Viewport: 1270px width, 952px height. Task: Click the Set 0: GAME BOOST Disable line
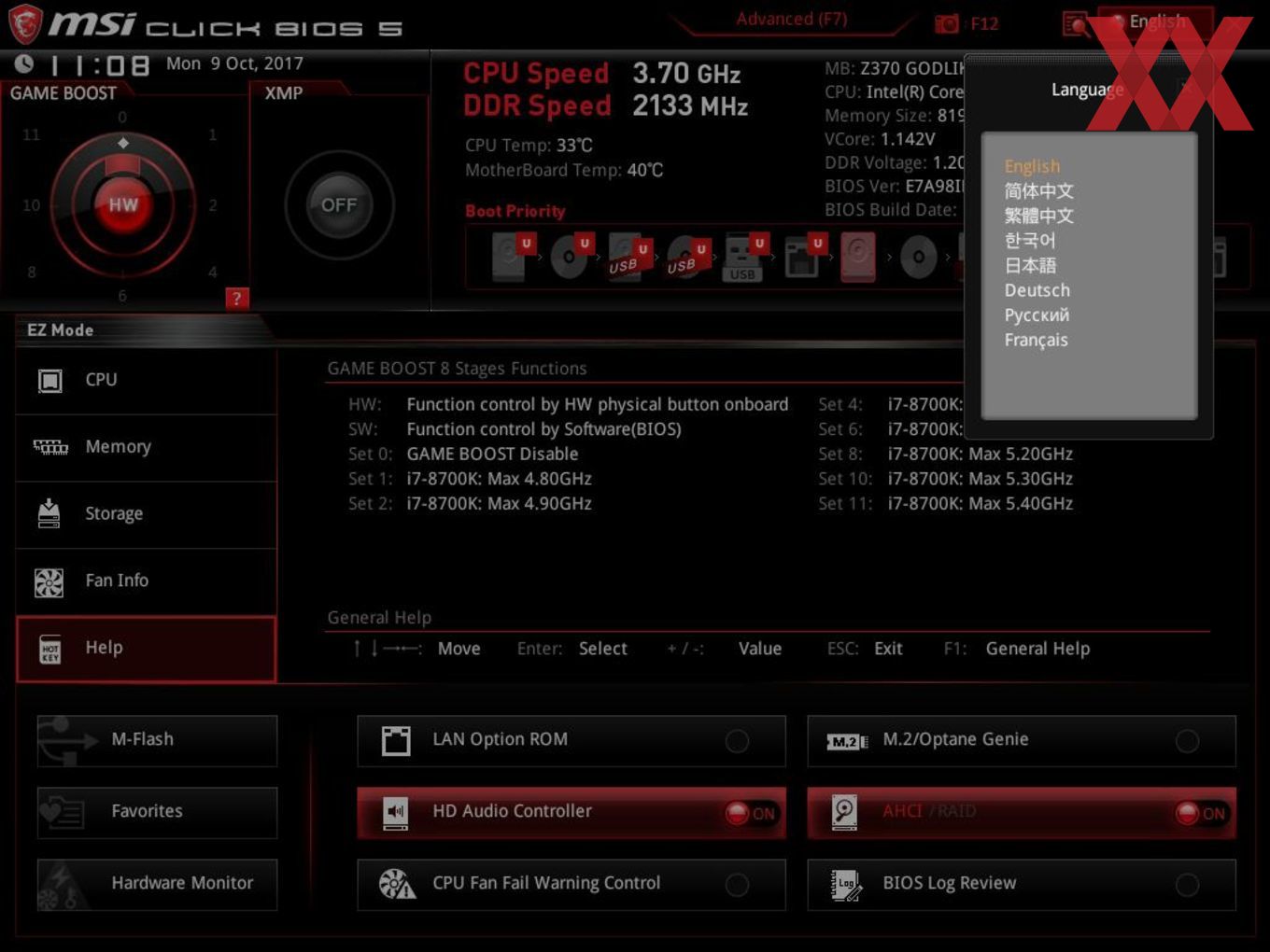point(463,454)
